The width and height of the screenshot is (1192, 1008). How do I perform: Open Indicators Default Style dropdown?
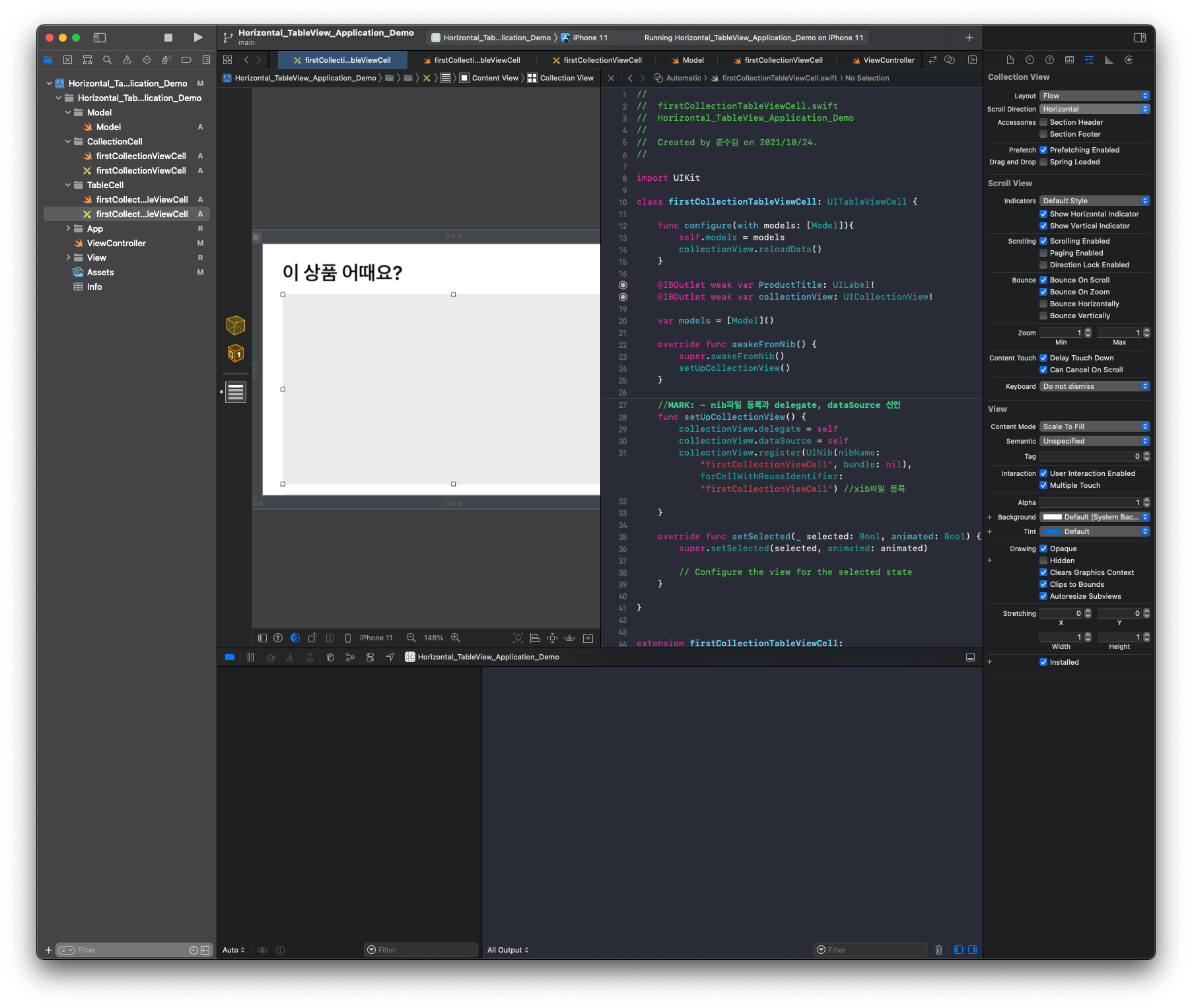pos(1094,201)
